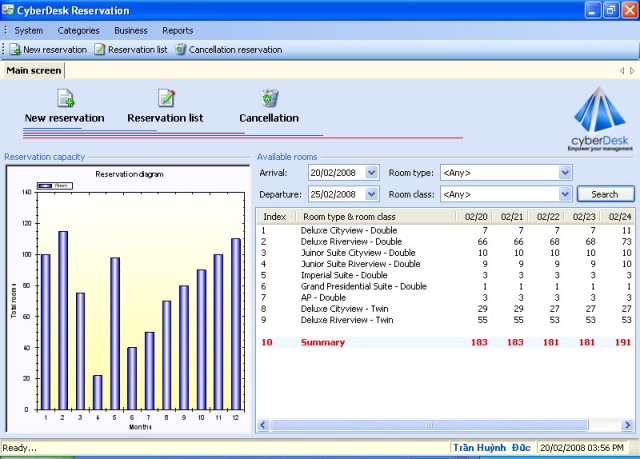Open Reservation list via large notepad icon

click(x=166, y=98)
